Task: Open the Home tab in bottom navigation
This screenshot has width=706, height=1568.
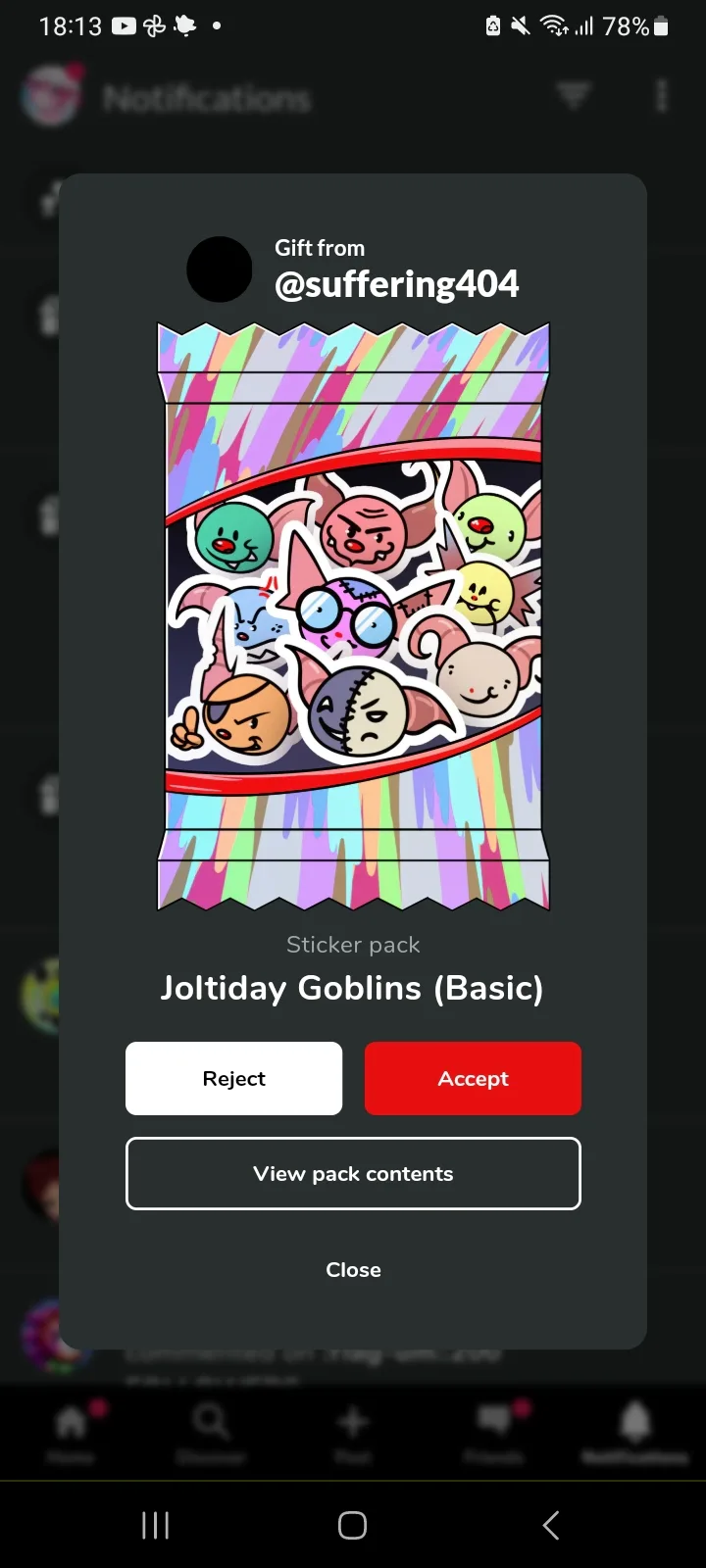Action: click(x=71, y=1431)
